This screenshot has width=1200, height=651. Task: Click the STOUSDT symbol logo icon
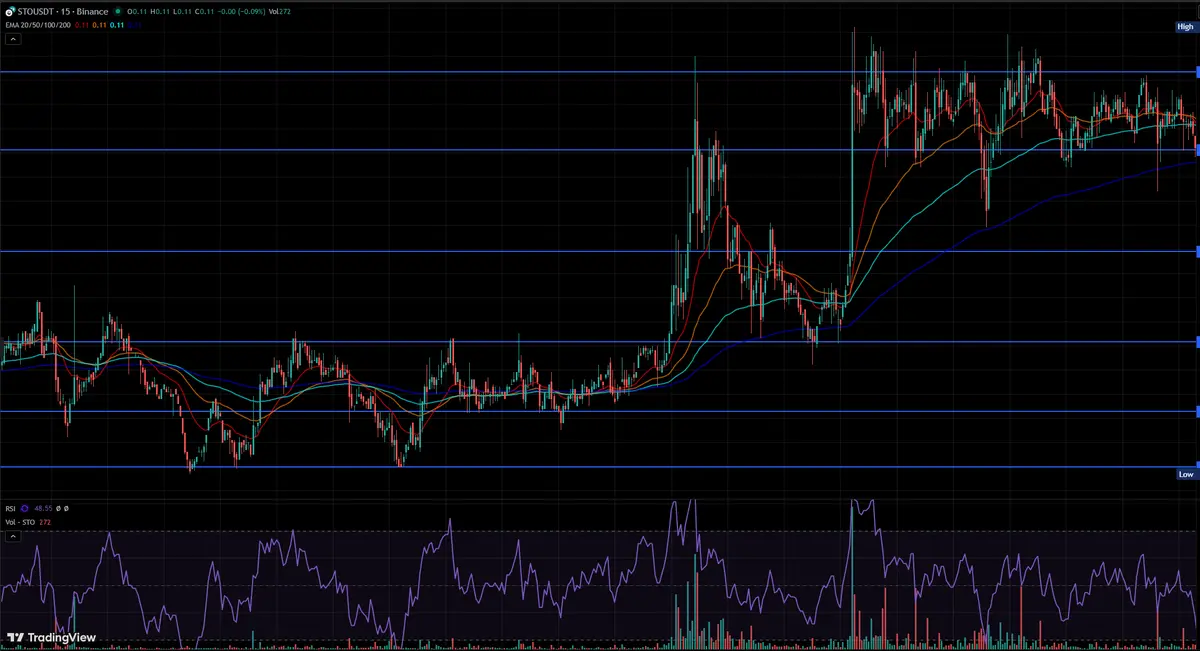(x=11, y=12)
